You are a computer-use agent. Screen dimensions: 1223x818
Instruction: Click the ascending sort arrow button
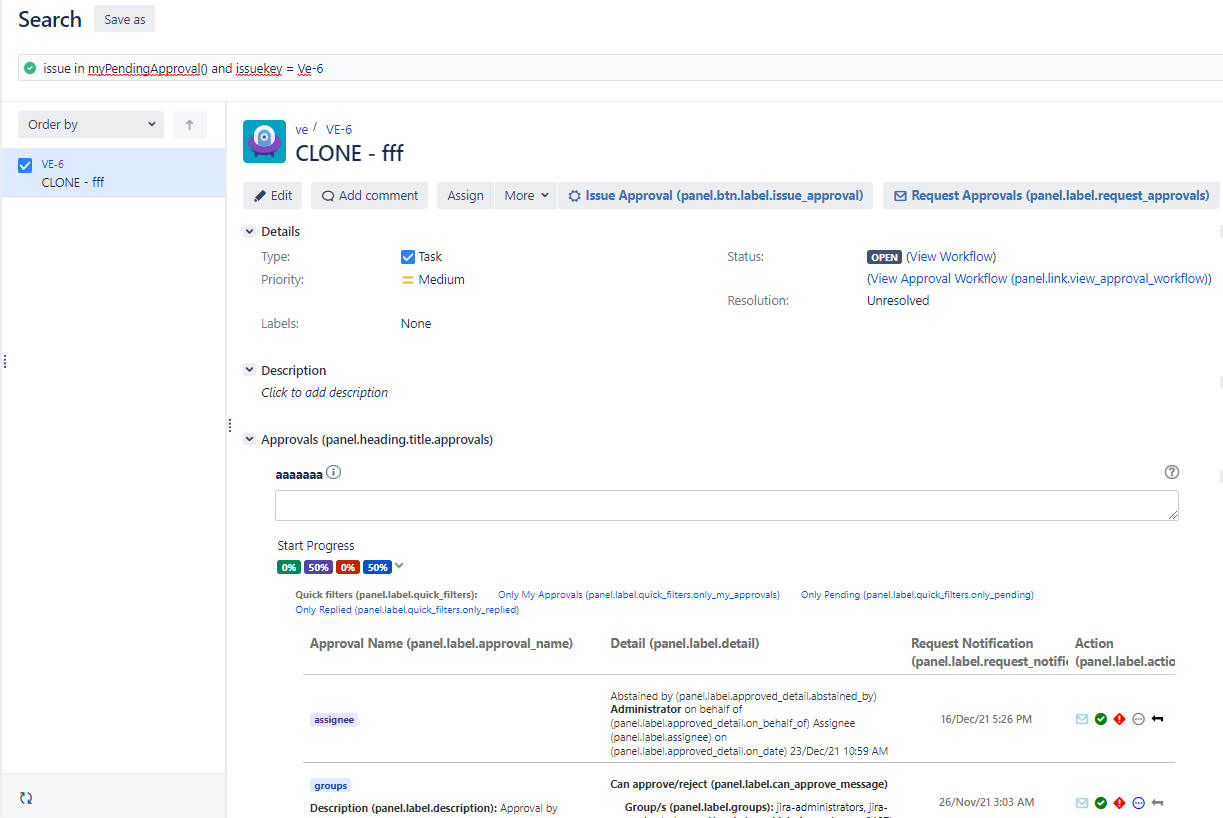(x=189, y=125)
